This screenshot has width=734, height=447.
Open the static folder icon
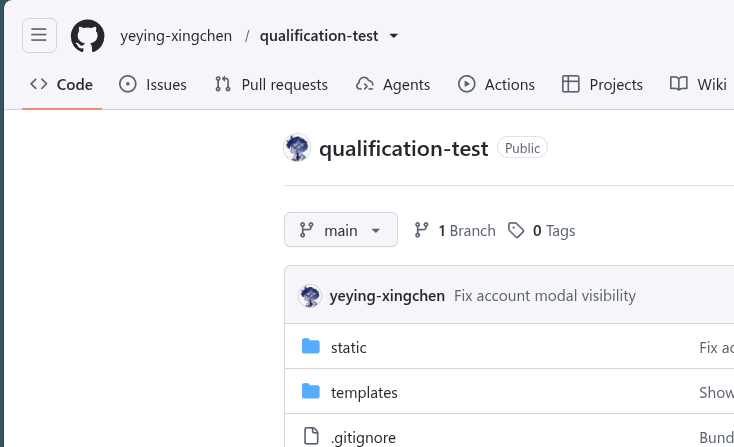[x=311, y=347]
